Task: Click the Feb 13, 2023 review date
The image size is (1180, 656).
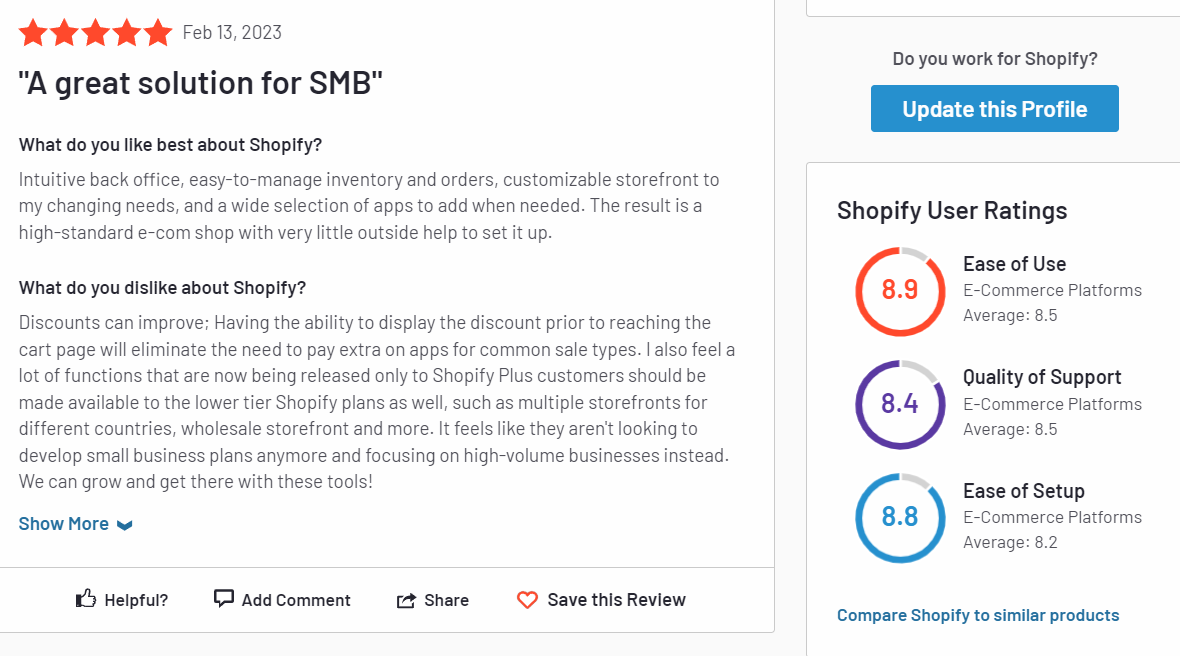Action: 232,32
